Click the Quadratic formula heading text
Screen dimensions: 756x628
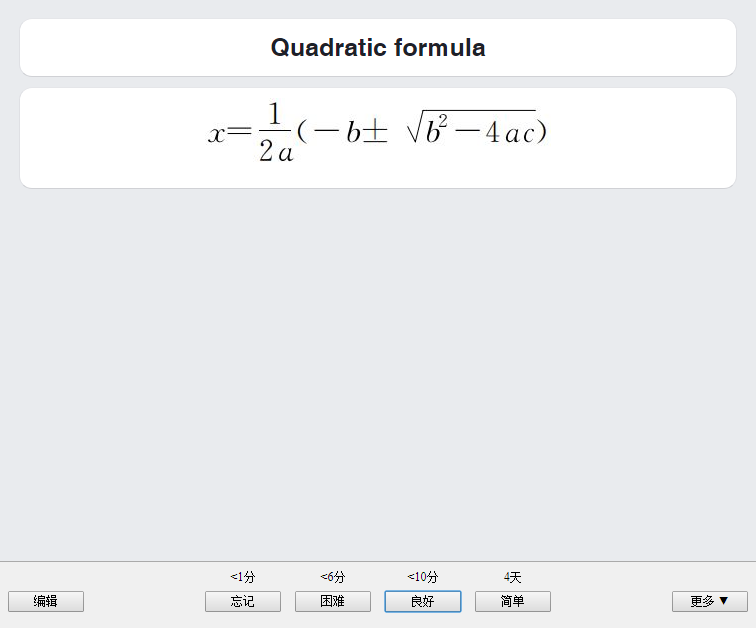(x=378, y=48)
